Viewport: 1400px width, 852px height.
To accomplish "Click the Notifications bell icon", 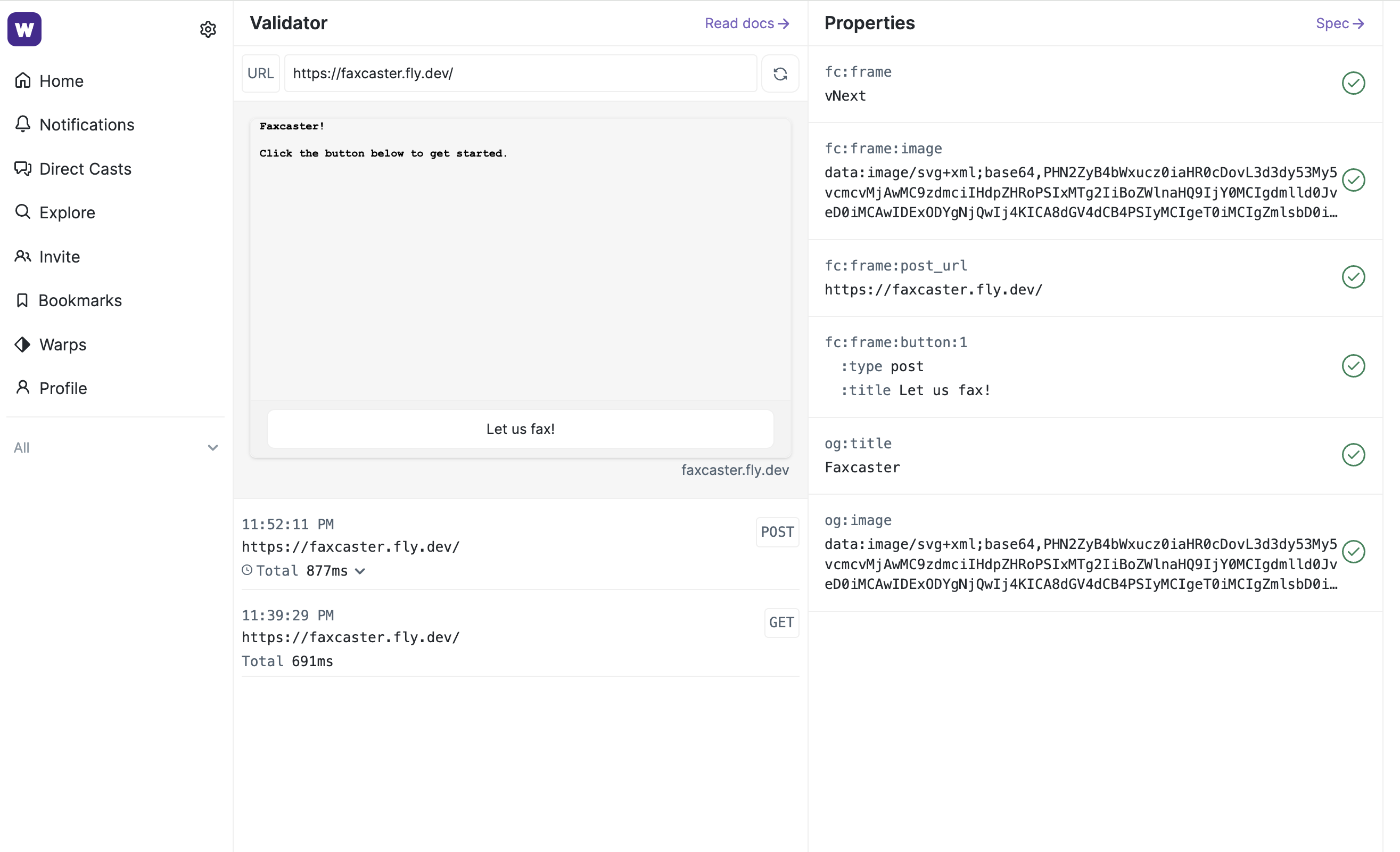I will tap(23, 125).
